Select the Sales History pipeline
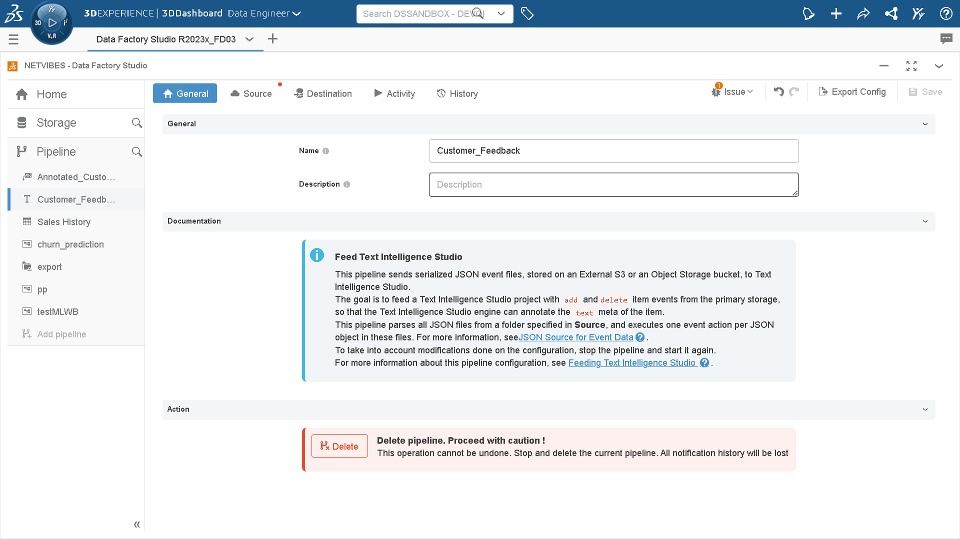The height and width of the screenshot is (539, 960). pyautogui.click(x=64, y=222)
